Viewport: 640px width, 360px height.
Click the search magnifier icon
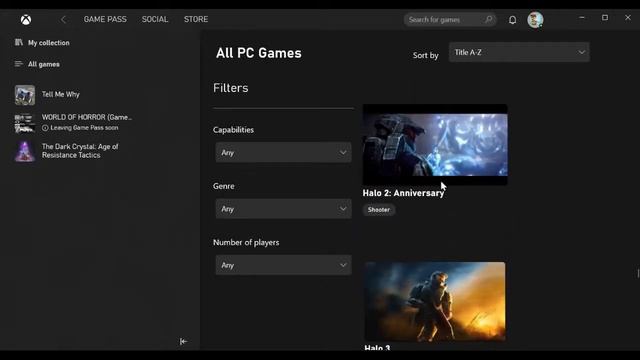click(488, 19)
